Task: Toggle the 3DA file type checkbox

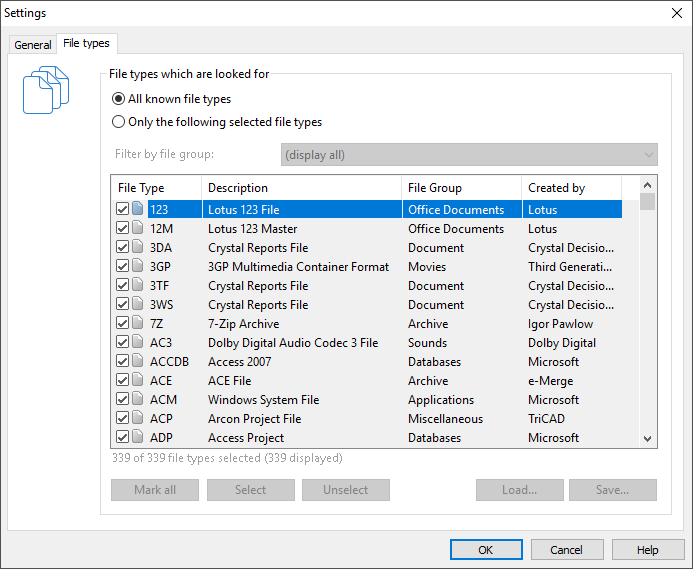Action: click(x=122, y=248)
